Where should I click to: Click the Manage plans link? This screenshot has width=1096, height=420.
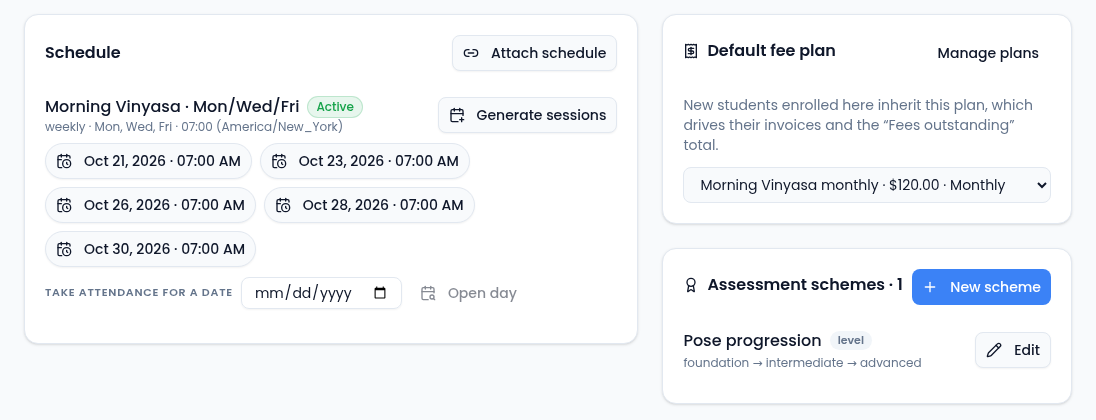(988, 53)
